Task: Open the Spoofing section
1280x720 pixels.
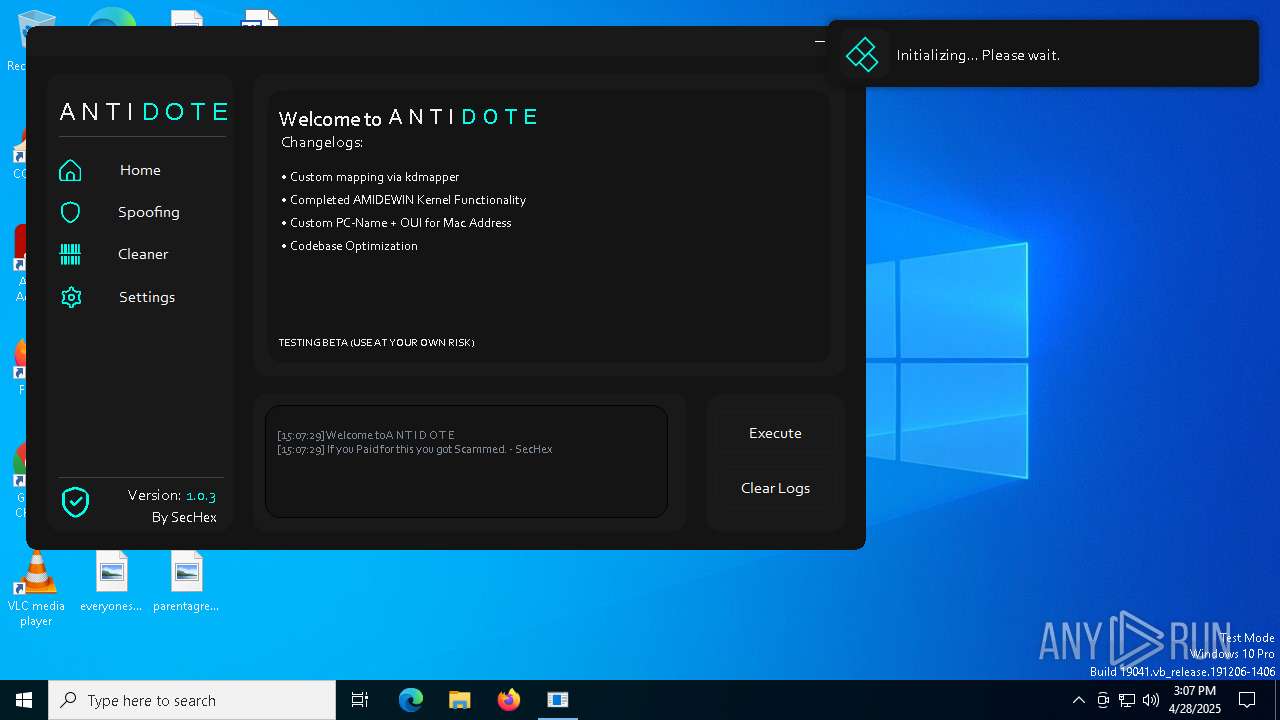Action: click(149, 212)
